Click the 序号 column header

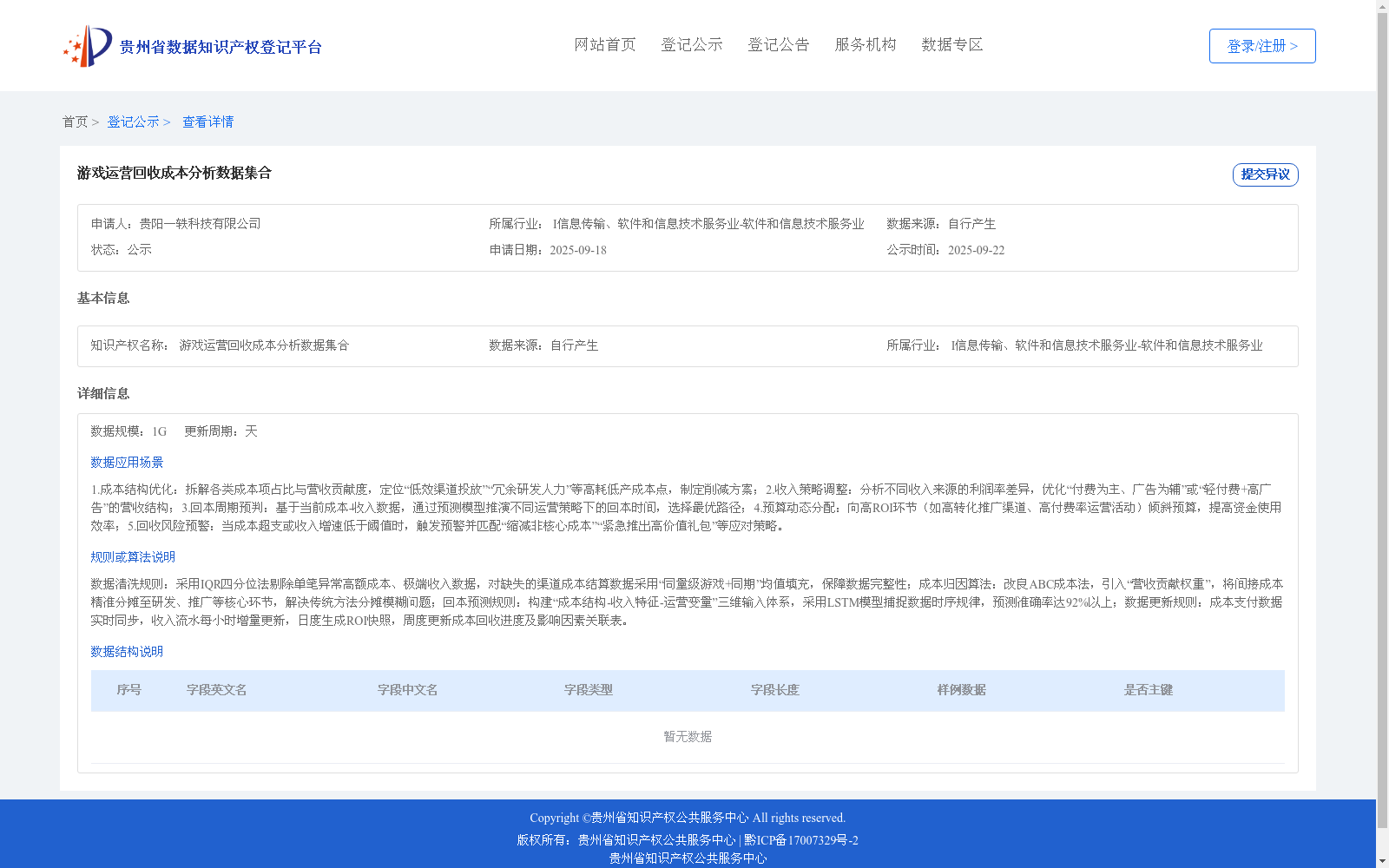click(128, 690)
